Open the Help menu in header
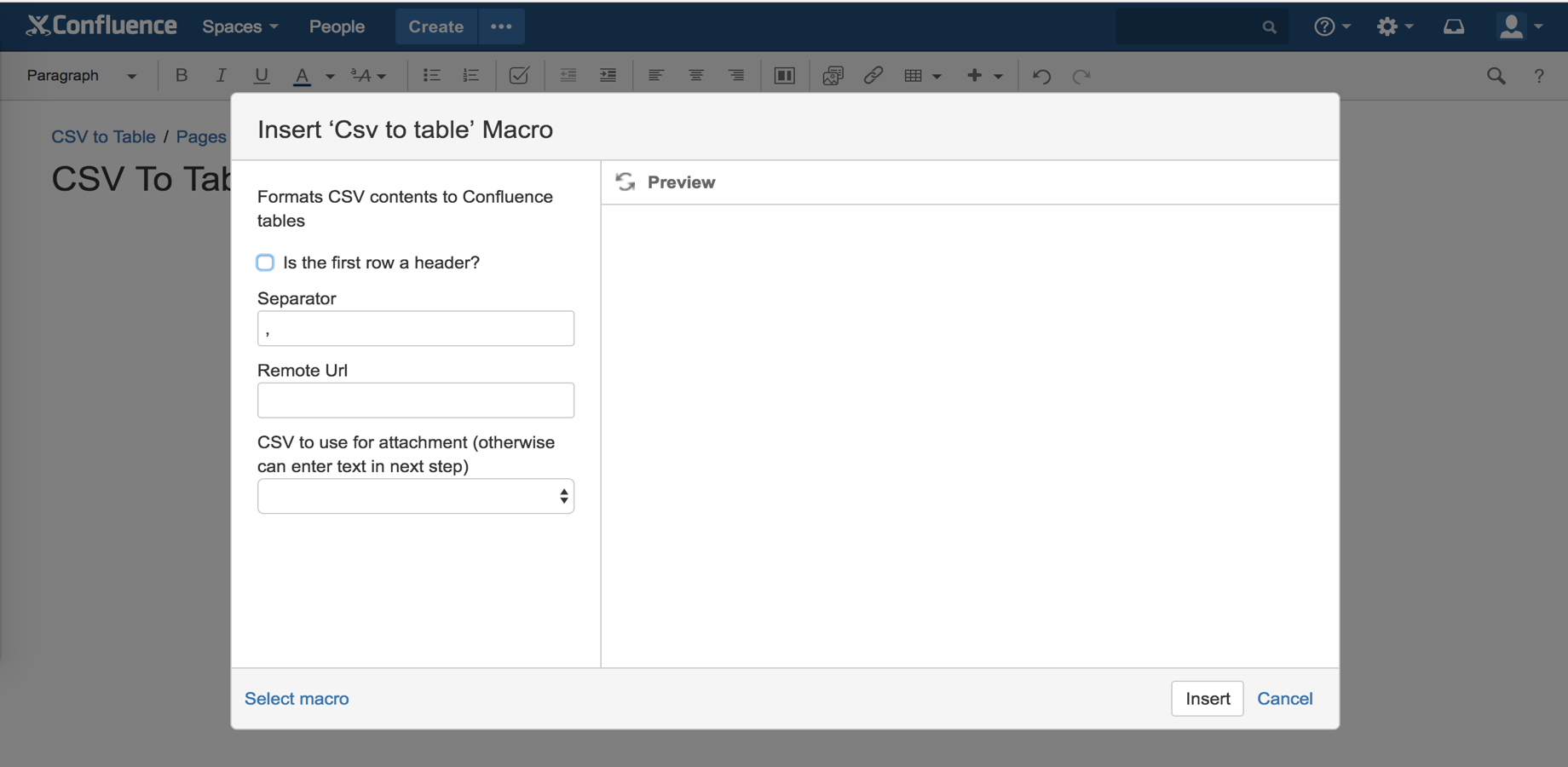 1332,26
